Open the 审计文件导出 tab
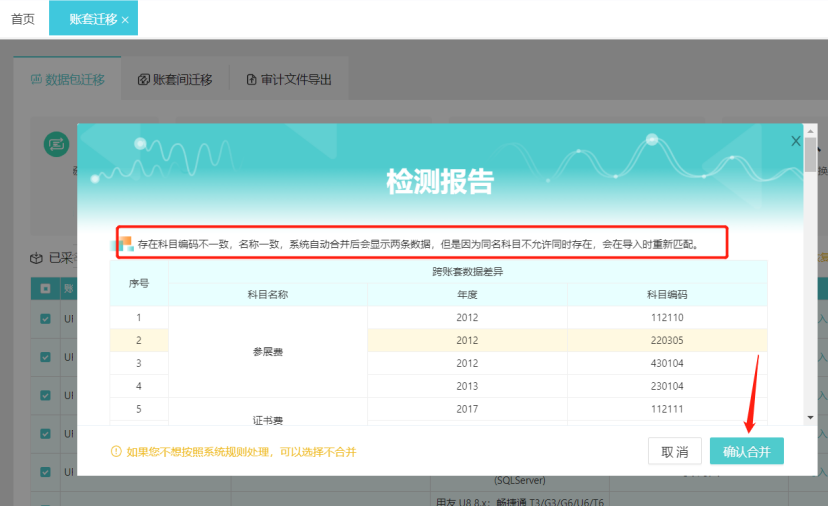828x506 pixels. click(288, 80)
